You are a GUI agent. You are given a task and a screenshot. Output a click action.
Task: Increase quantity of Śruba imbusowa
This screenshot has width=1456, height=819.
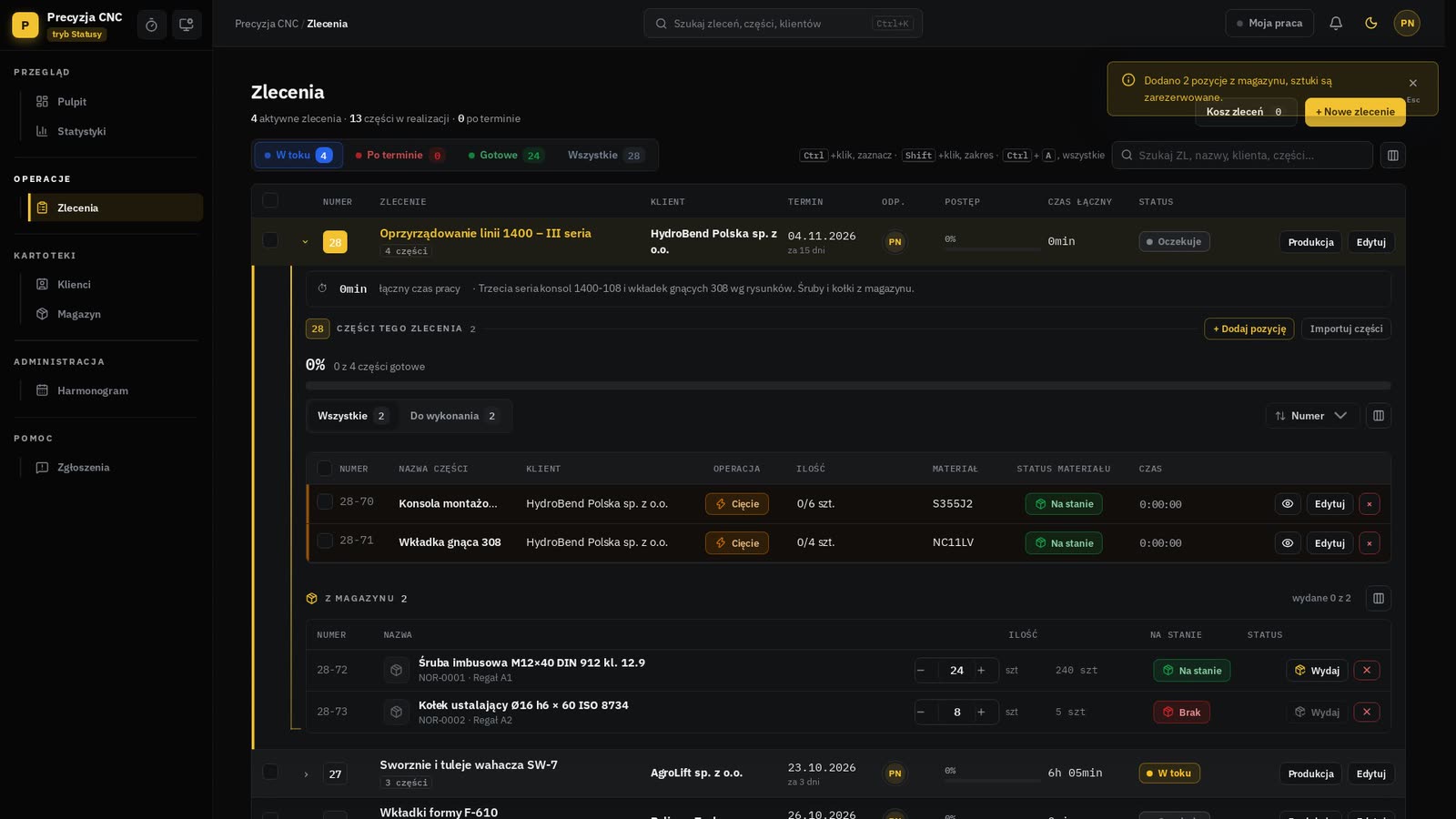click(x=981, y=671)
